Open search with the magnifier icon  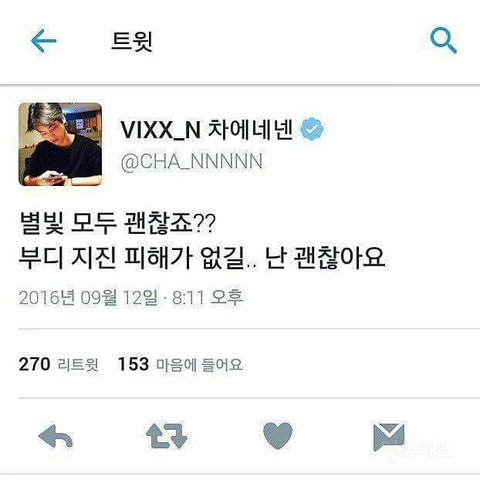pos(443,40)
